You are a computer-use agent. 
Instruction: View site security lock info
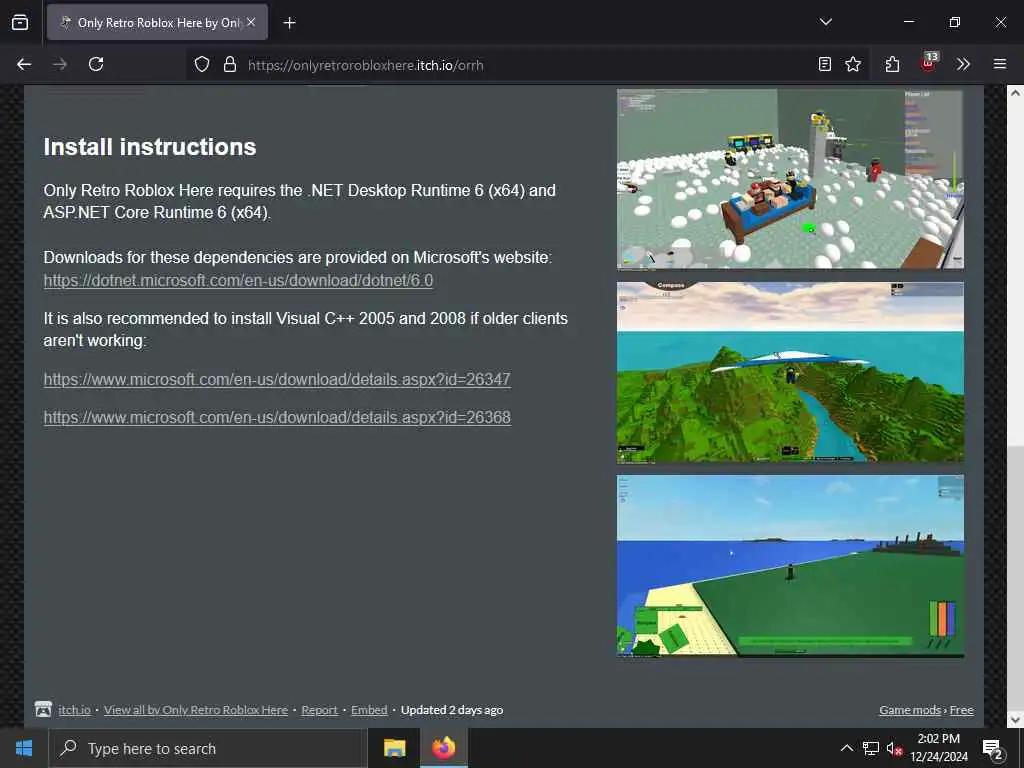click(230, 65)
